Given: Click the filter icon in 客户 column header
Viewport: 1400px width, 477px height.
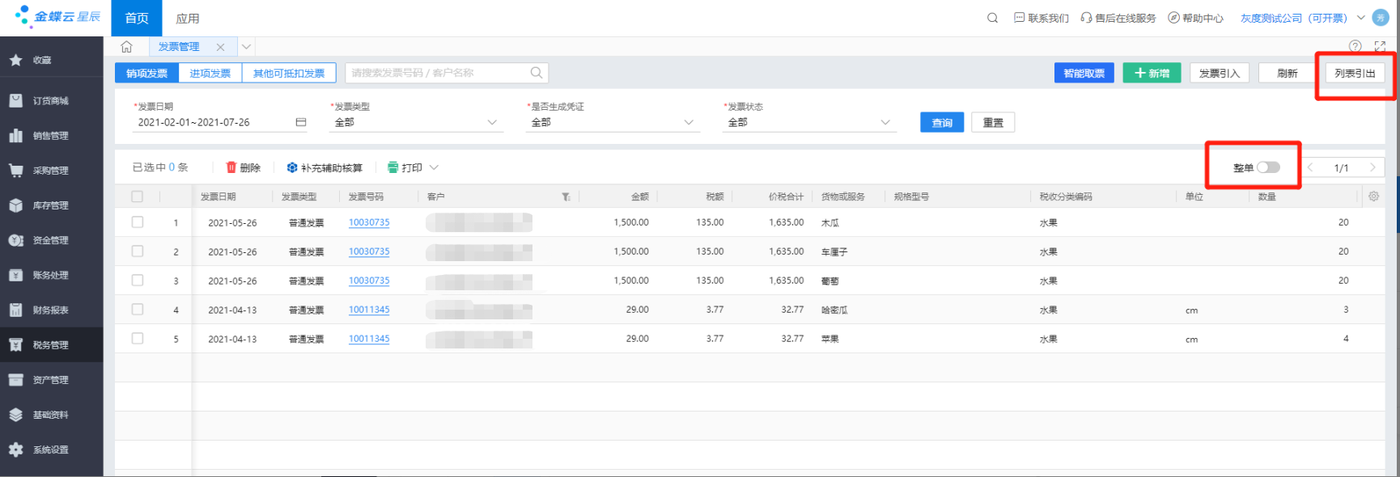Looking at the screenshot, I should click(x=566, y=197).
